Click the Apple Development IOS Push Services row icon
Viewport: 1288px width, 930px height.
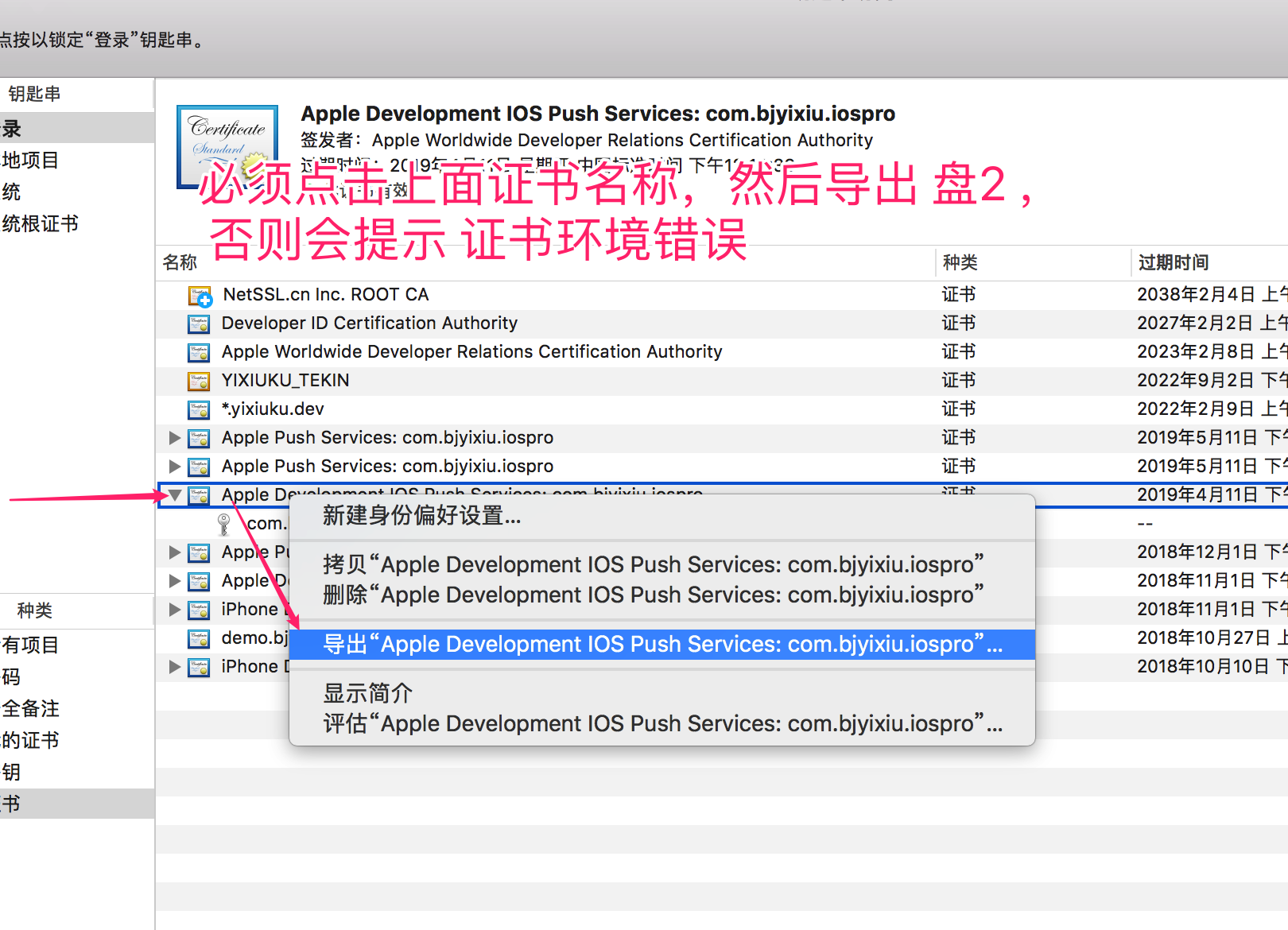click(x=199, y=495)
